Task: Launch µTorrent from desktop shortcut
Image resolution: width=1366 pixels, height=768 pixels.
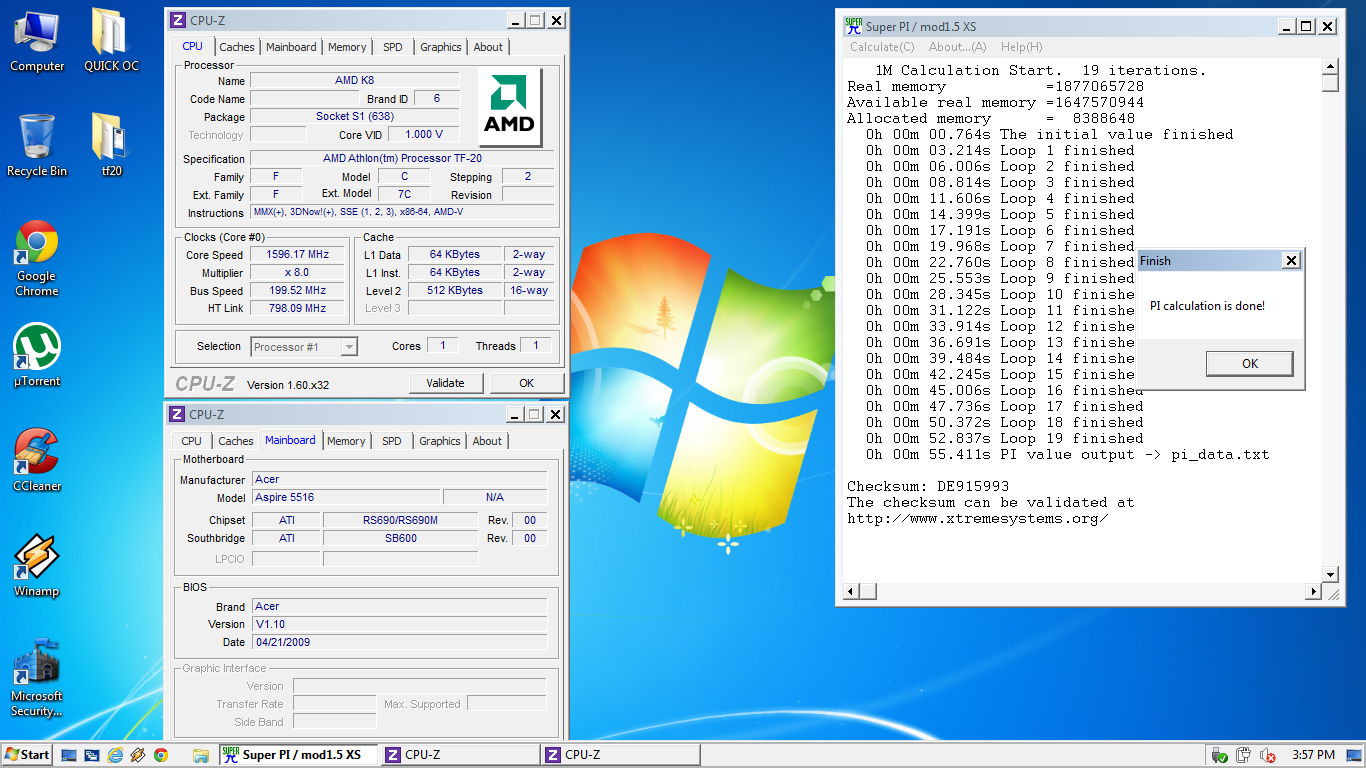Action: click(x=37, y=356)
